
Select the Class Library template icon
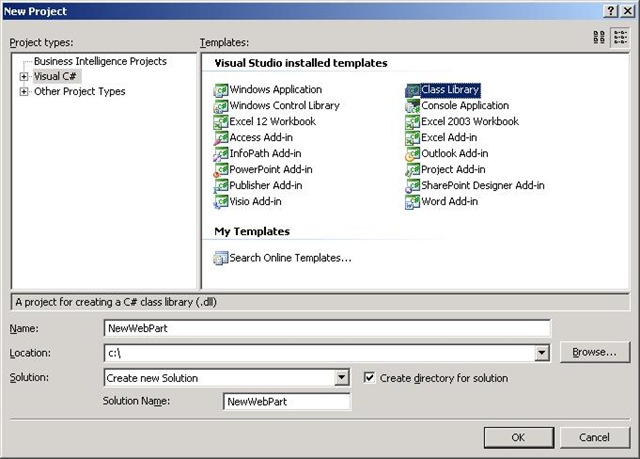(x=413, y=90)
